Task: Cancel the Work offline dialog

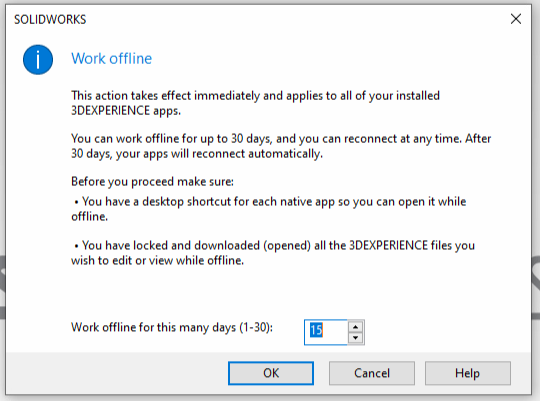Action: pos(372,373)
